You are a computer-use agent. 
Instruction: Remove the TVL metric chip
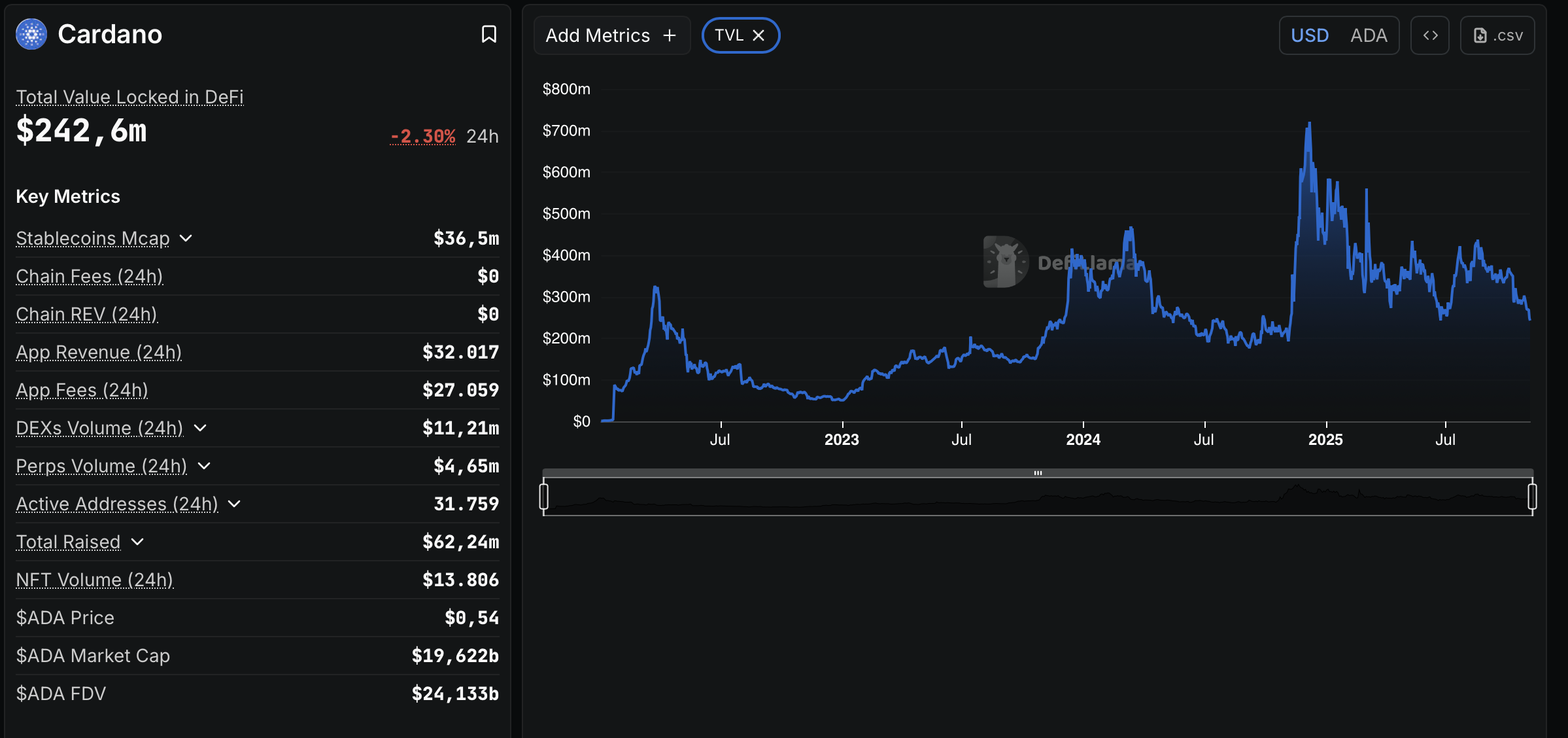[758, 35]
